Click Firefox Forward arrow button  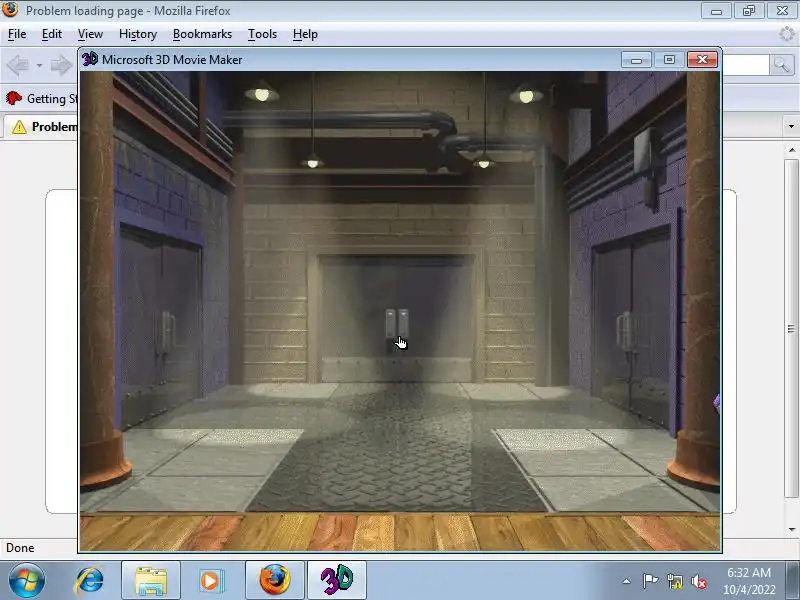[61, 65]
